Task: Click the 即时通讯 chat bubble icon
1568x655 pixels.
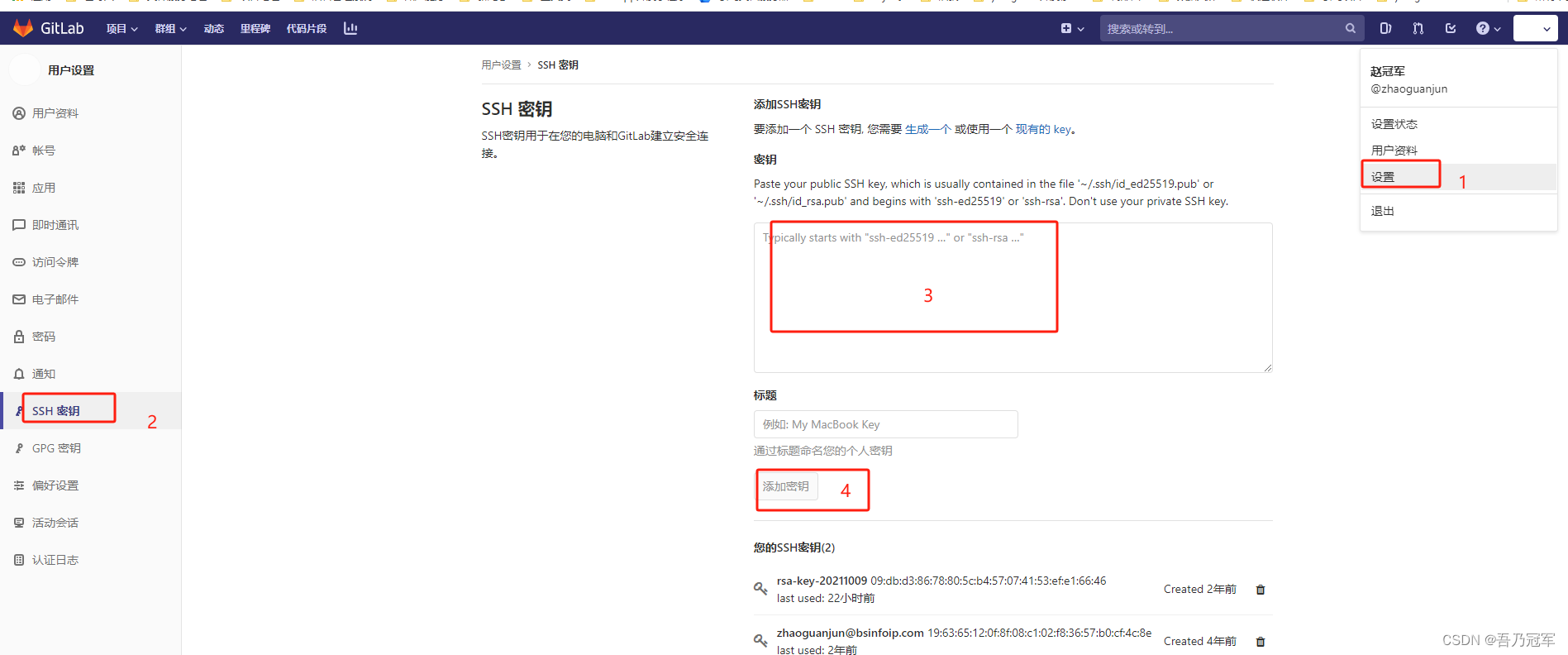Action: coord(19,225)
